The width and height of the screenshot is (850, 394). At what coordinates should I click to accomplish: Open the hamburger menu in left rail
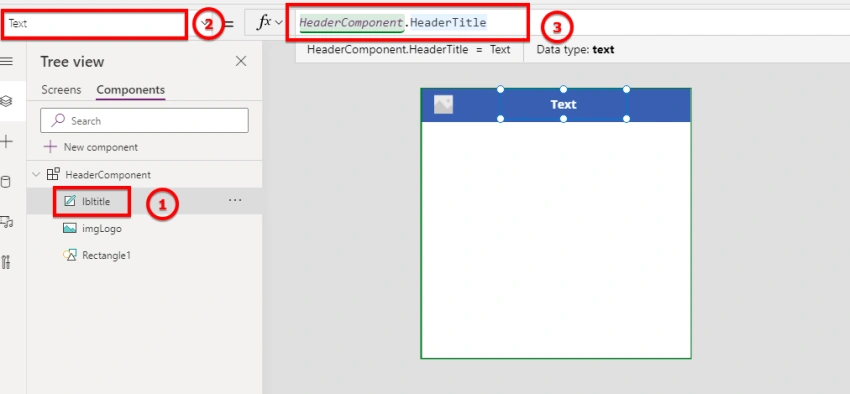6,61
